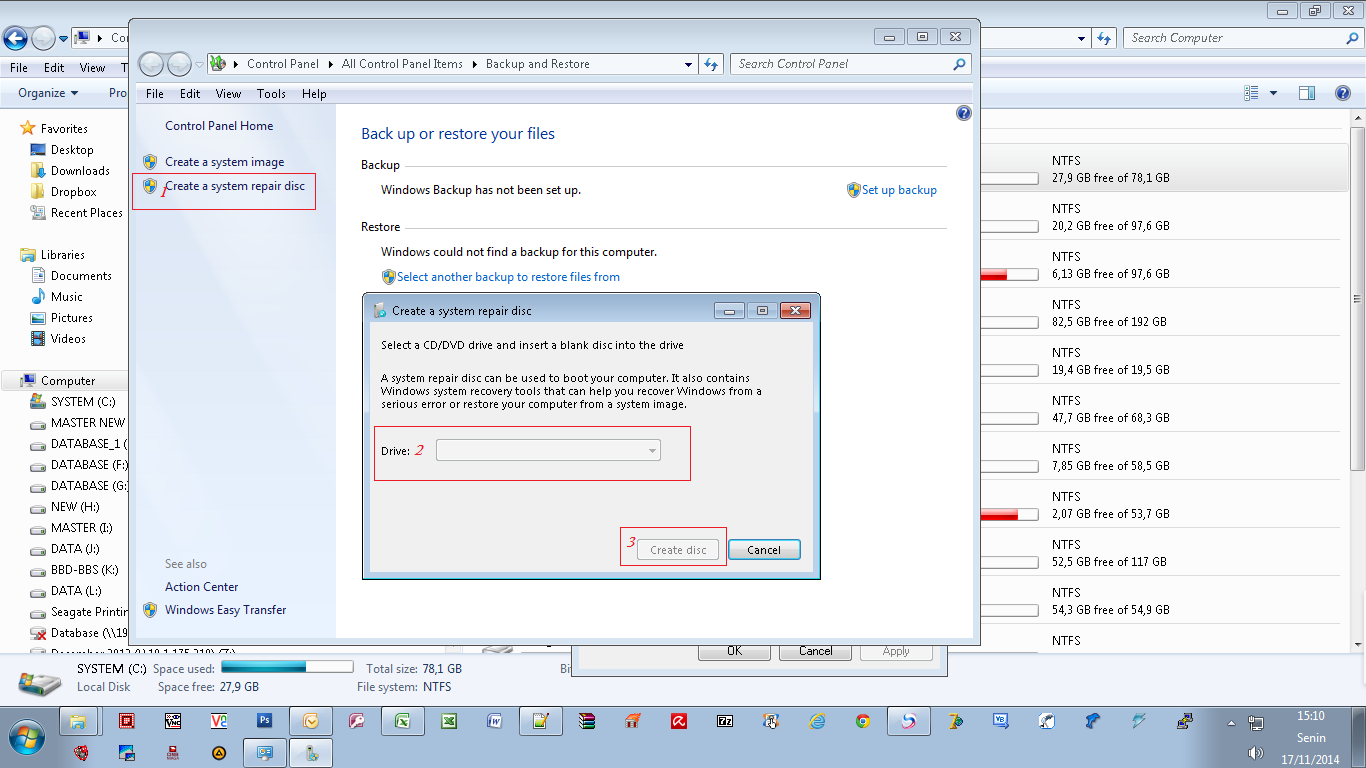Launch Google Chrome from the taskbar
Screen dimensions: 1366x768
[863, 720]
